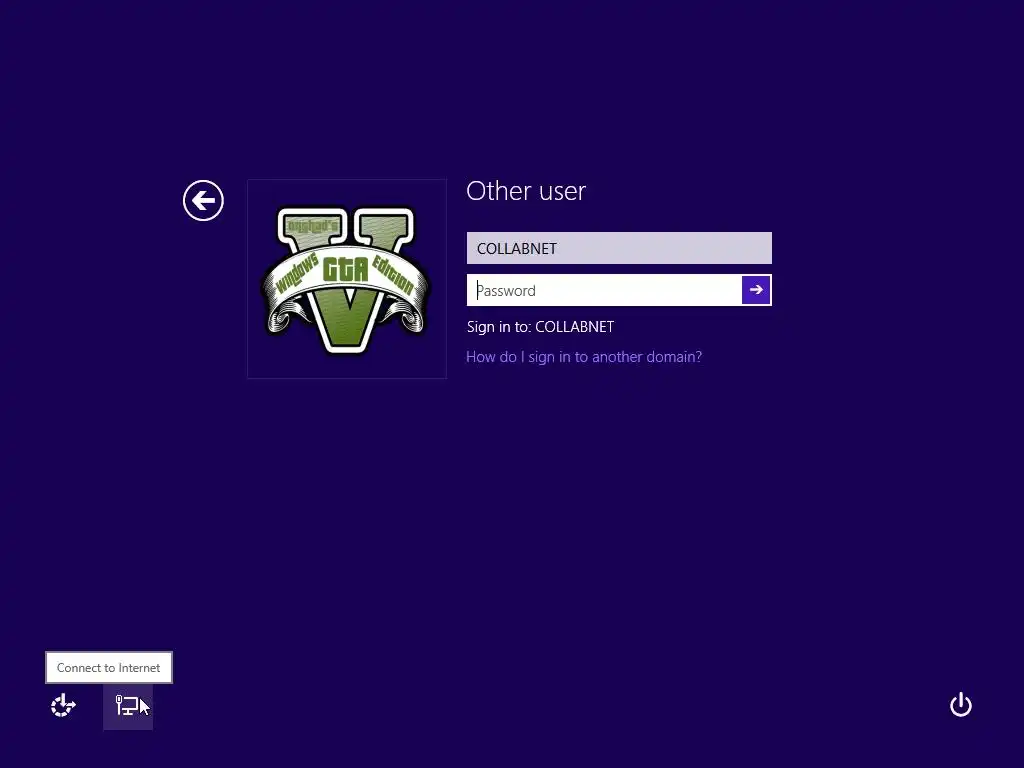This screenshot has width=1024, height=768.
Task: Open the Ease of Access options icon
Action: (x=63, y=706)
